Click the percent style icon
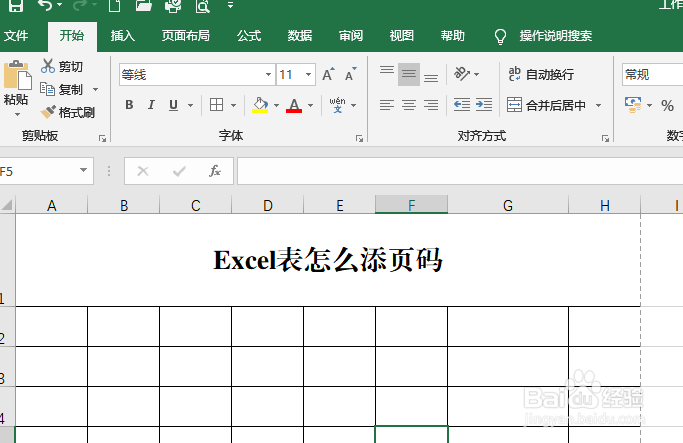The height and width of the screenshot is (443, 683). click(x=667, y=105)
